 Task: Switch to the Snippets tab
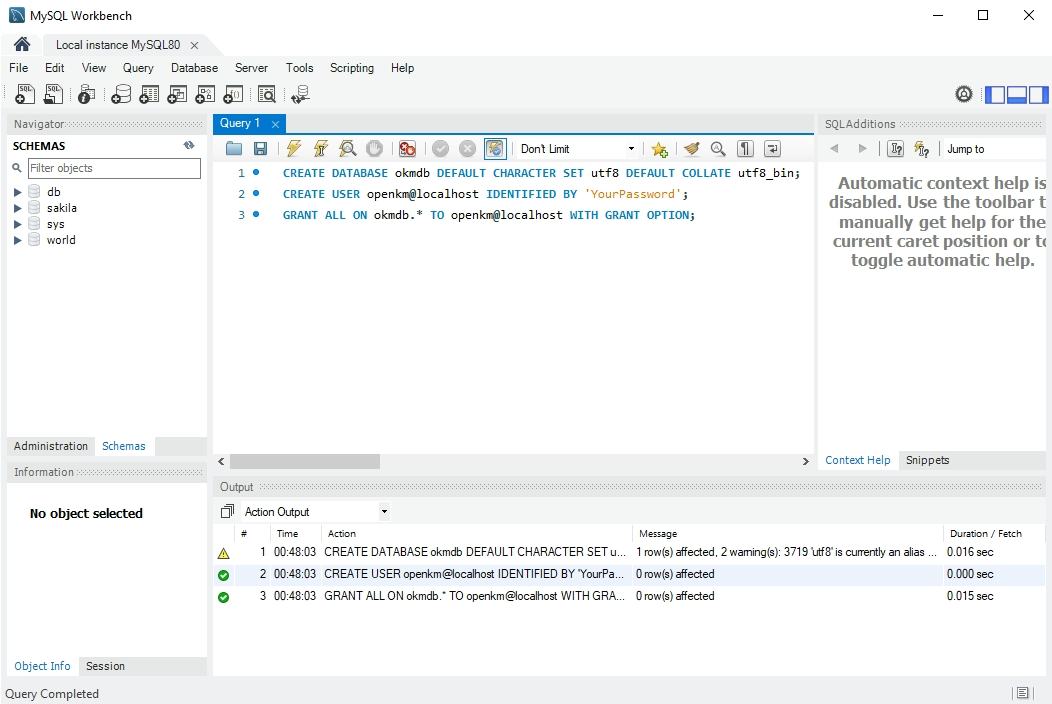[x=927, y=460]
